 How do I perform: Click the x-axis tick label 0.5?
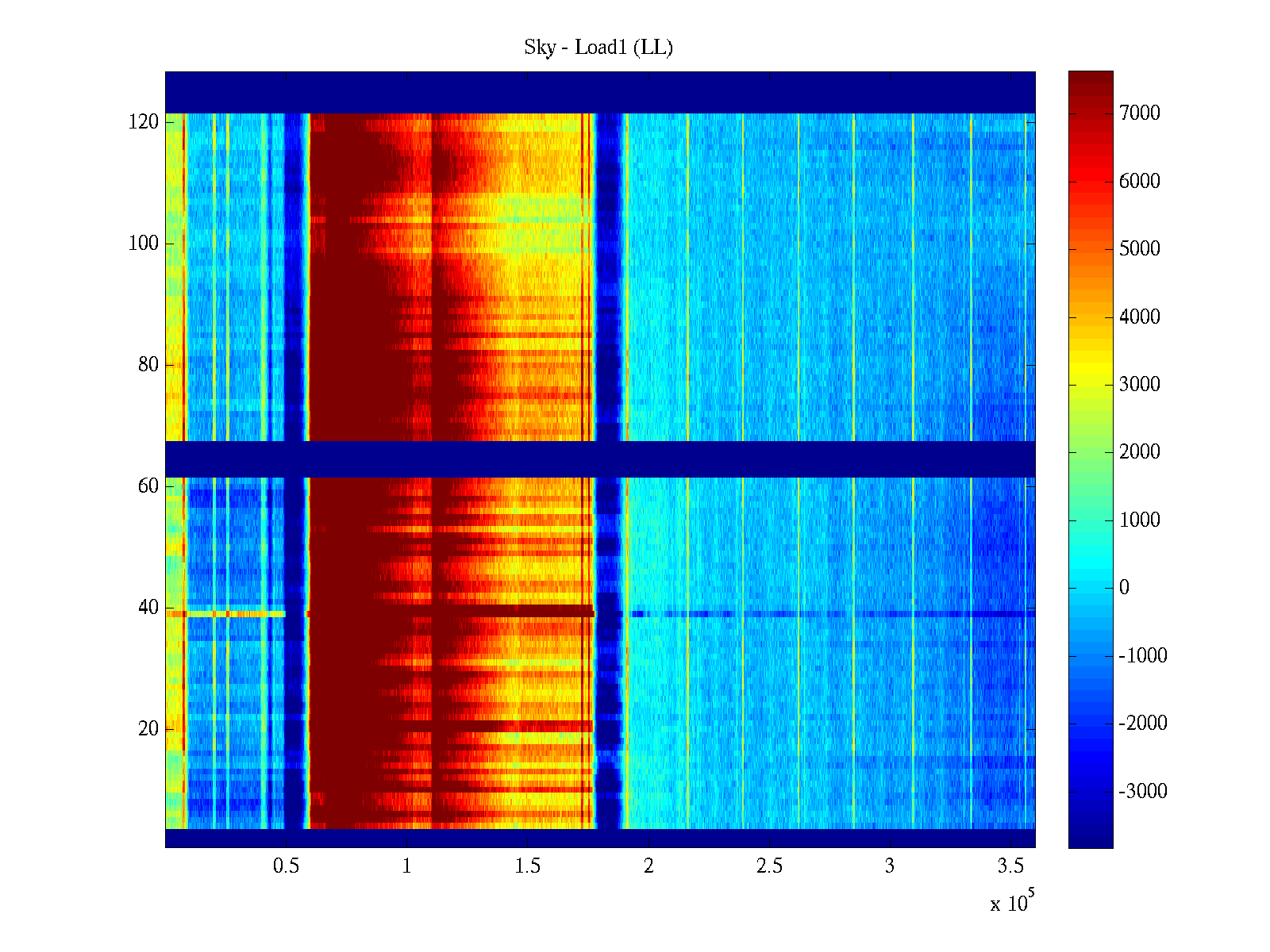click(286, 866)
